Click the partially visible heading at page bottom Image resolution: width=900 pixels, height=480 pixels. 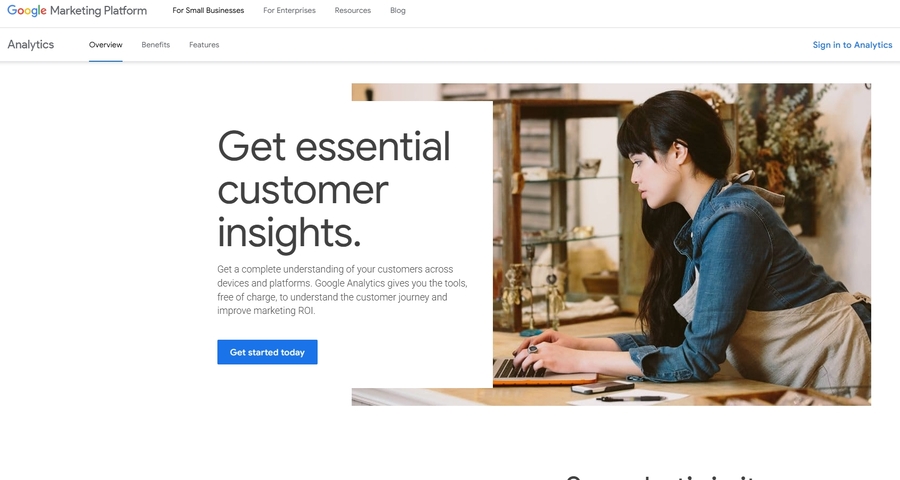tap(660, 477)
